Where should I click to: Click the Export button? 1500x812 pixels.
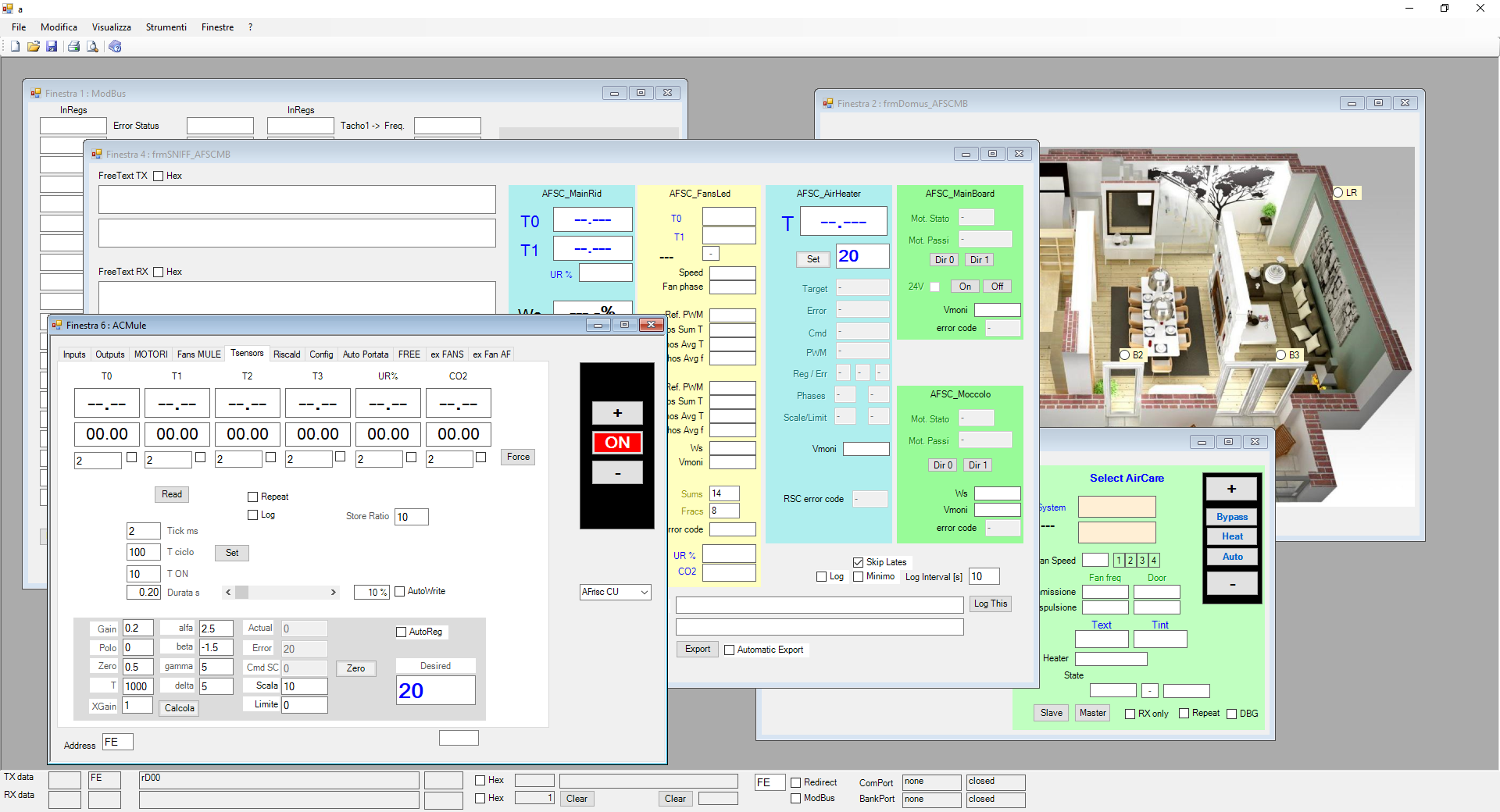coord(698,650)
